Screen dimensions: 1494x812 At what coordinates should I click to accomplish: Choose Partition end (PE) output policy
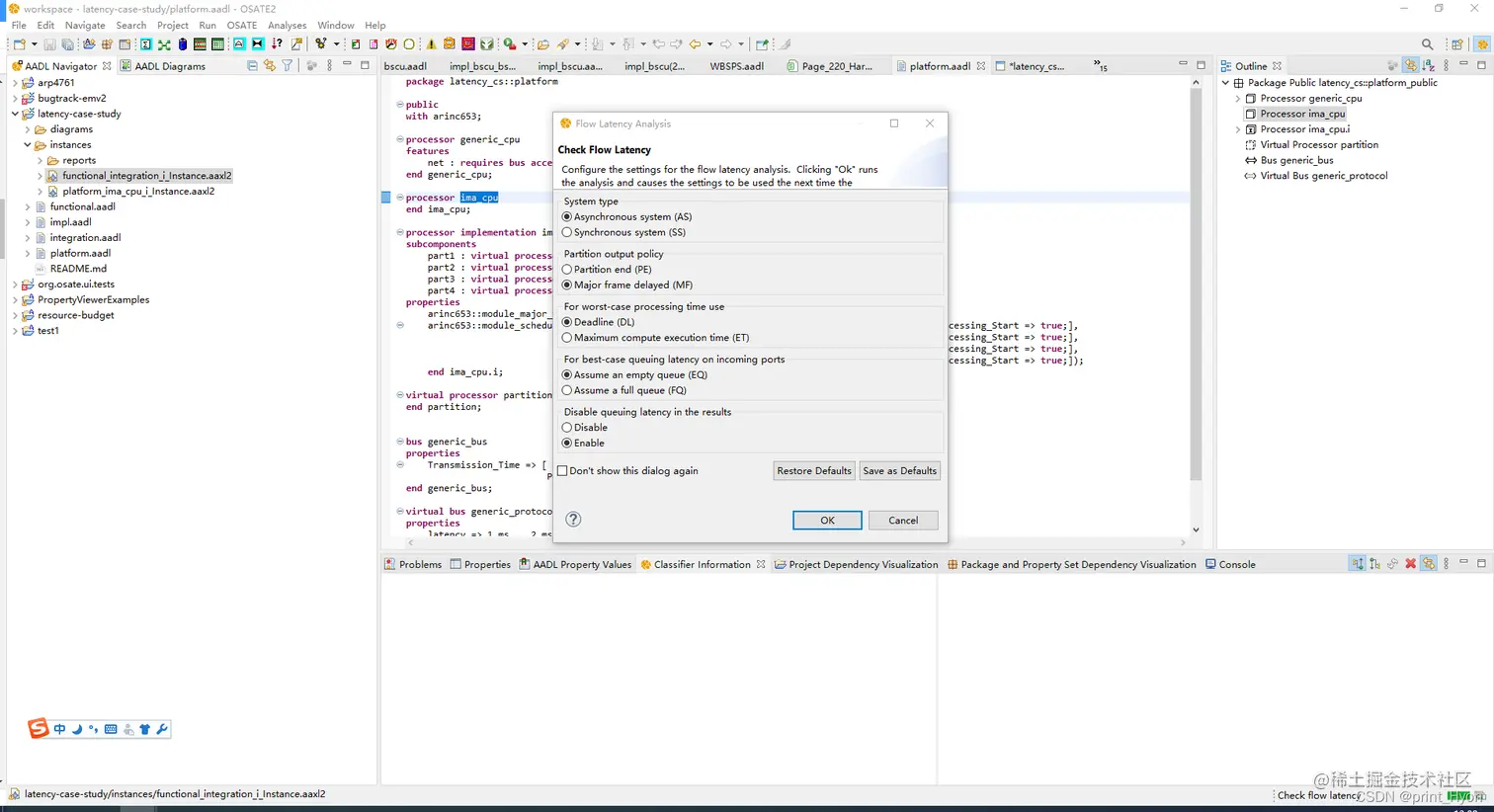pyautogui.click(x=607, y=269)
